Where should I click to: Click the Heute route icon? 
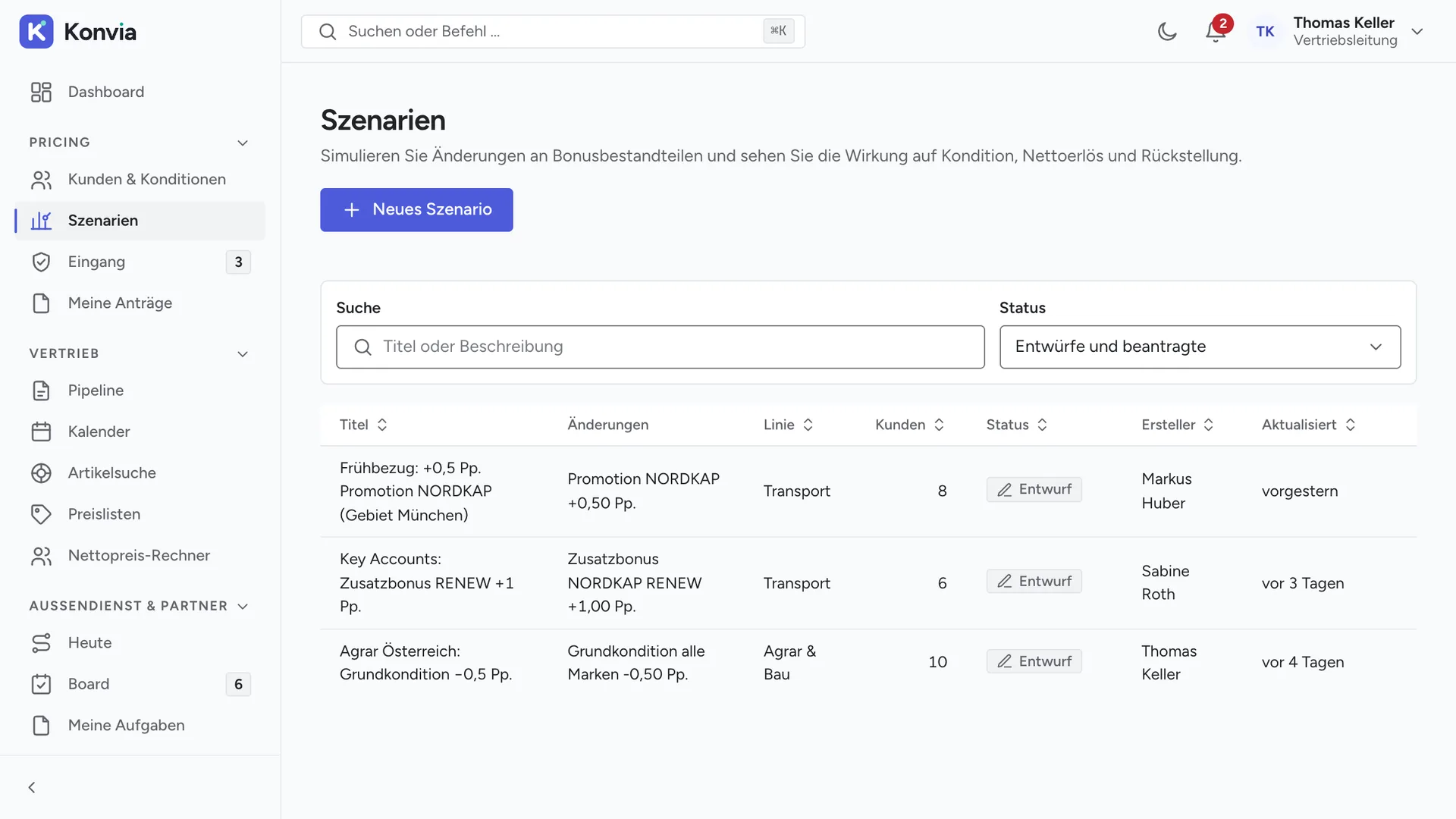pyautogui.click(x=41, y=643)
